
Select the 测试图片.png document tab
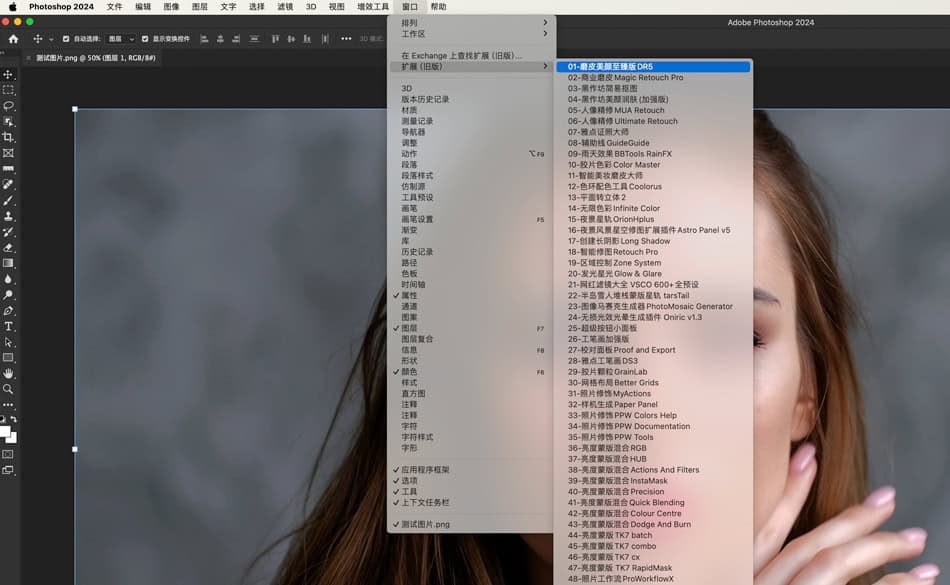(95, 58)
